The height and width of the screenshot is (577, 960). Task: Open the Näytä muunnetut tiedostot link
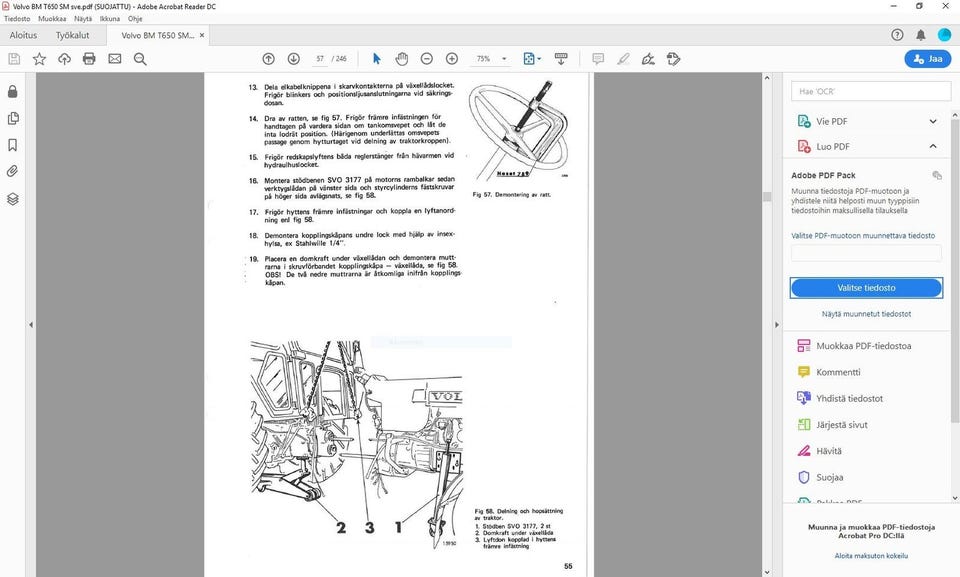[866, 314]
